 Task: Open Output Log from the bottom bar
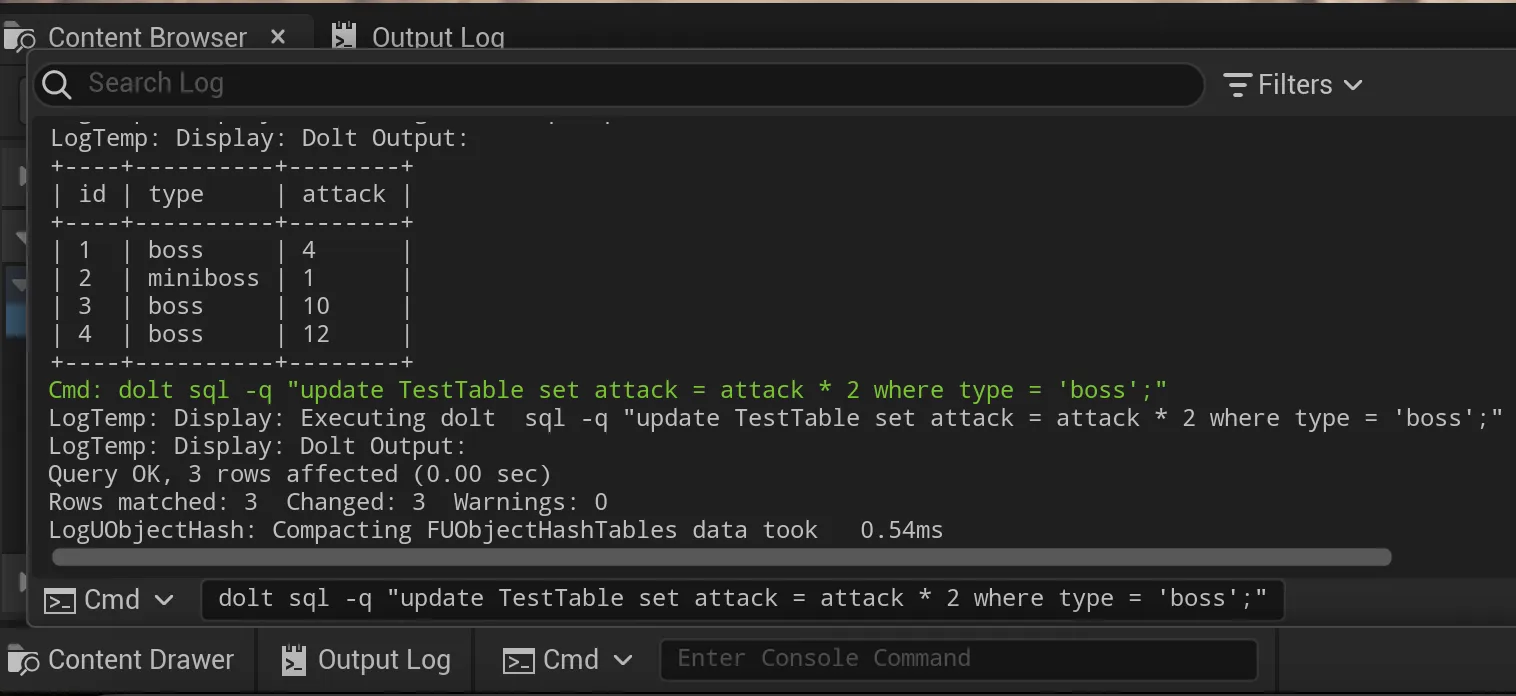click(383, 660)
